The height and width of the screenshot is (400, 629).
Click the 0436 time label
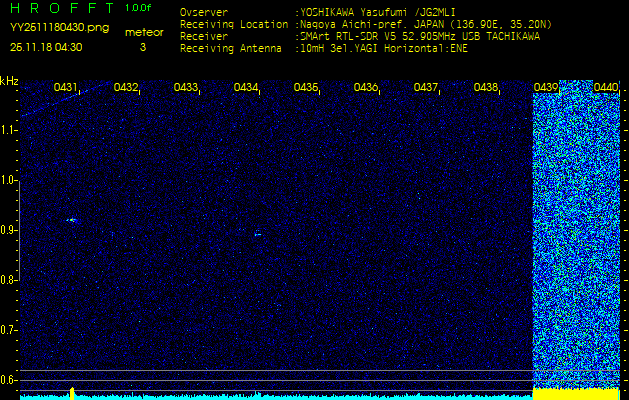[366, 88]
